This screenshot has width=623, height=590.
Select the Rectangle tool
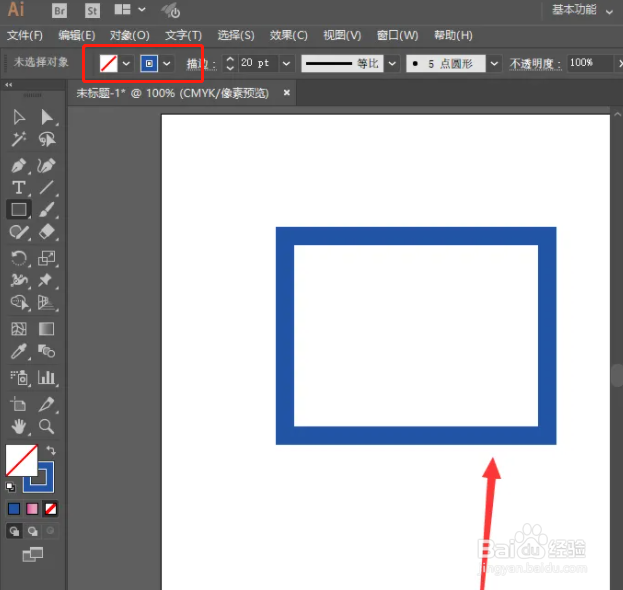click(x=19, y=209)
